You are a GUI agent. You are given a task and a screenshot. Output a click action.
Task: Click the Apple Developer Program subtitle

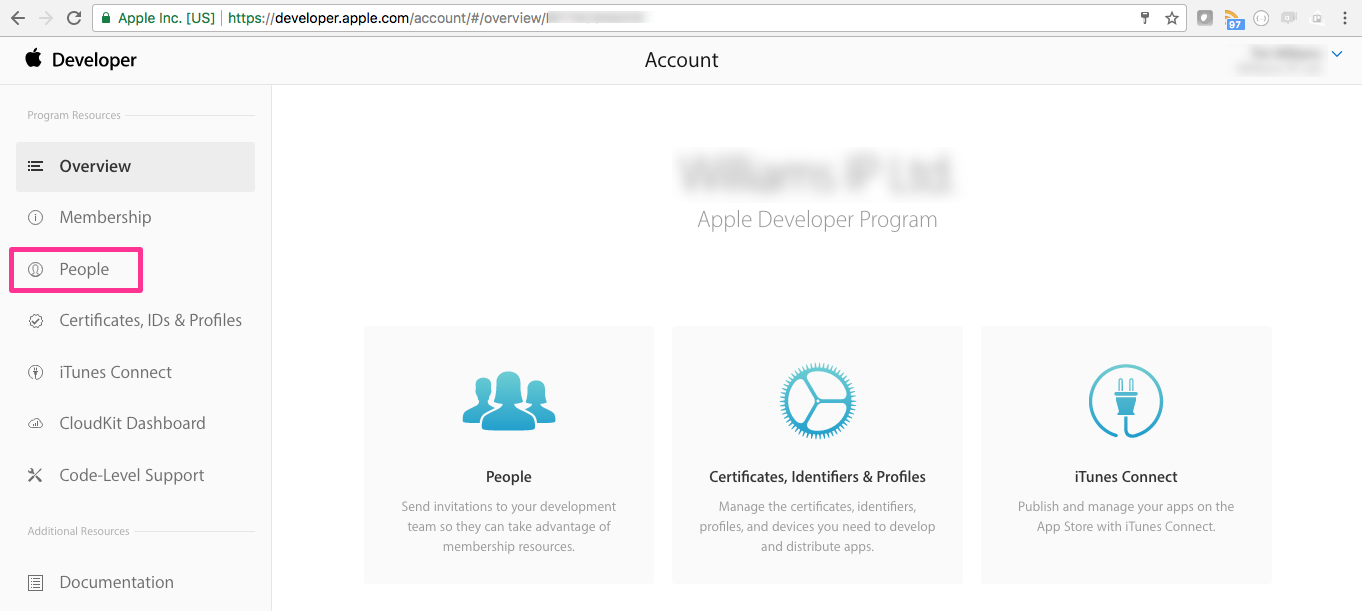[818, 220]
